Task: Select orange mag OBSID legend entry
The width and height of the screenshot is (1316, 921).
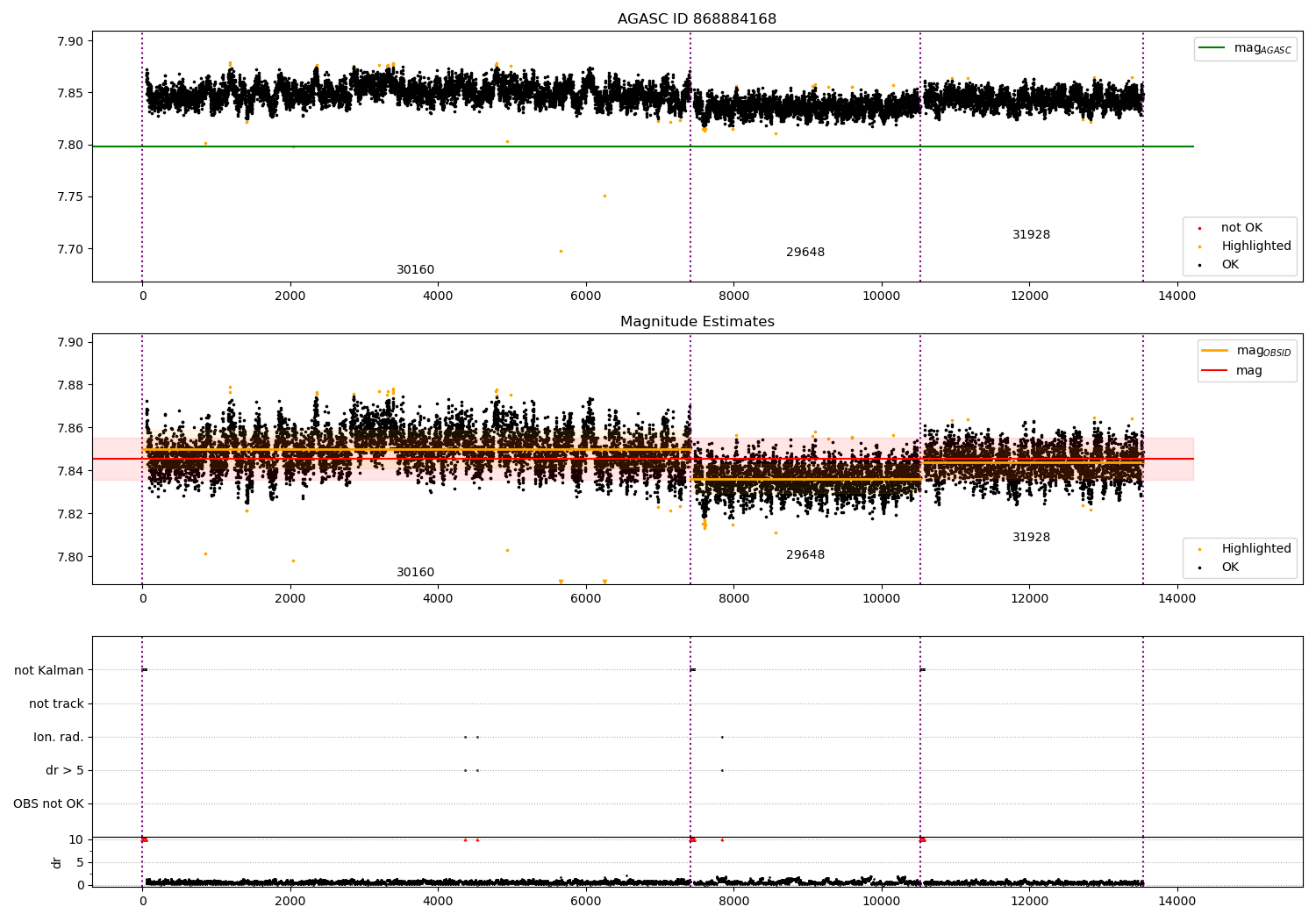Action: tap(1245, 351)
